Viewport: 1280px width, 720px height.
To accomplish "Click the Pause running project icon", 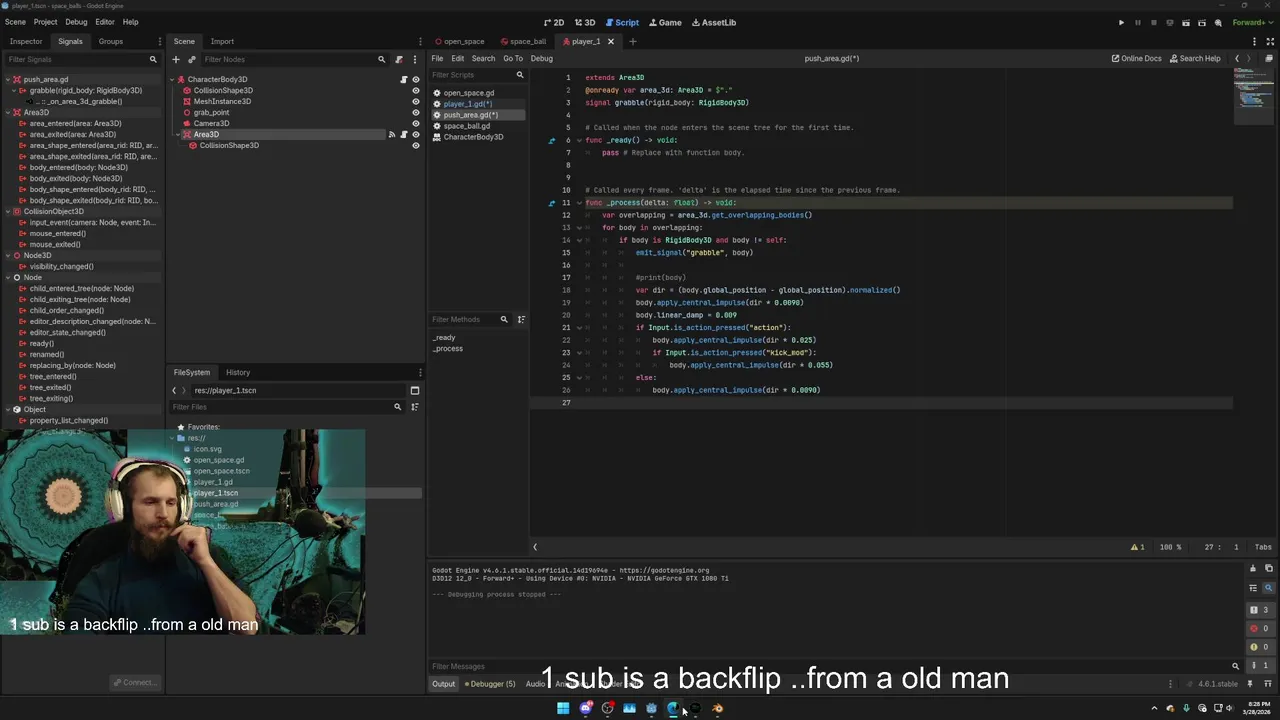I will point(1137,22).
